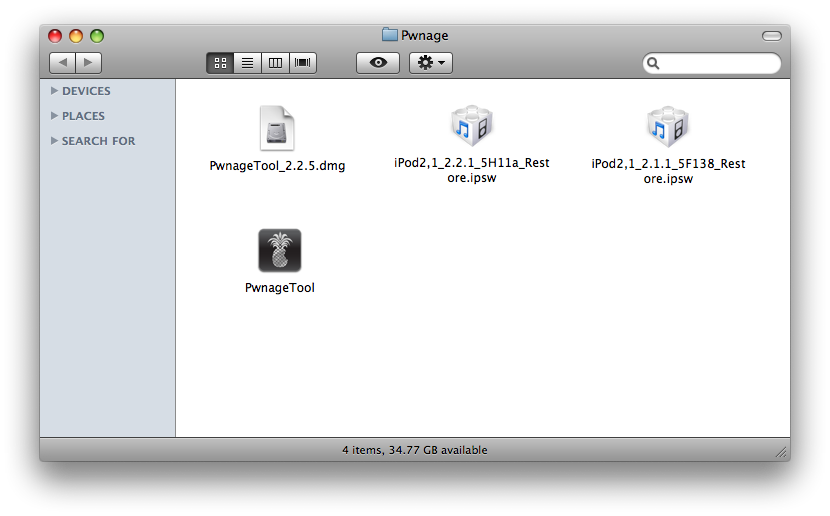Switch to Cover Flow view
This screenshot has height=516, width=830.
click(302, 63)
